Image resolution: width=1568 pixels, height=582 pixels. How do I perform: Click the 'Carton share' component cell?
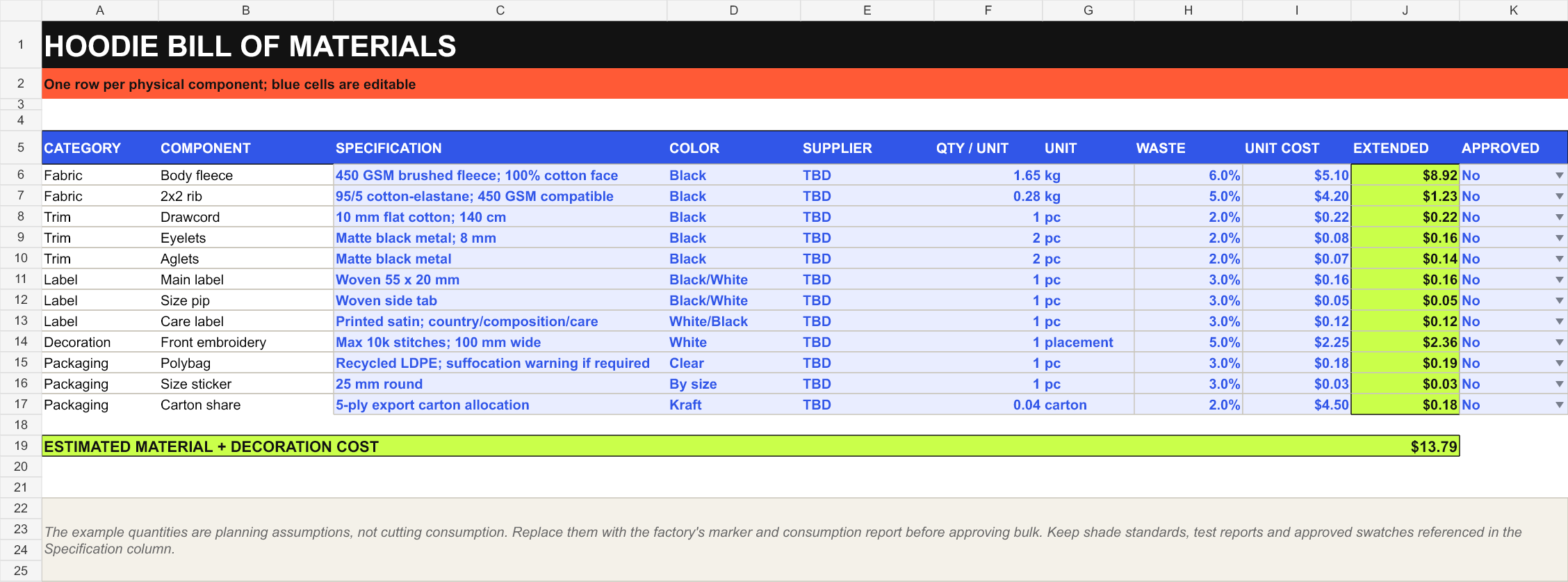pyautogui.click(x=246, y=405)
